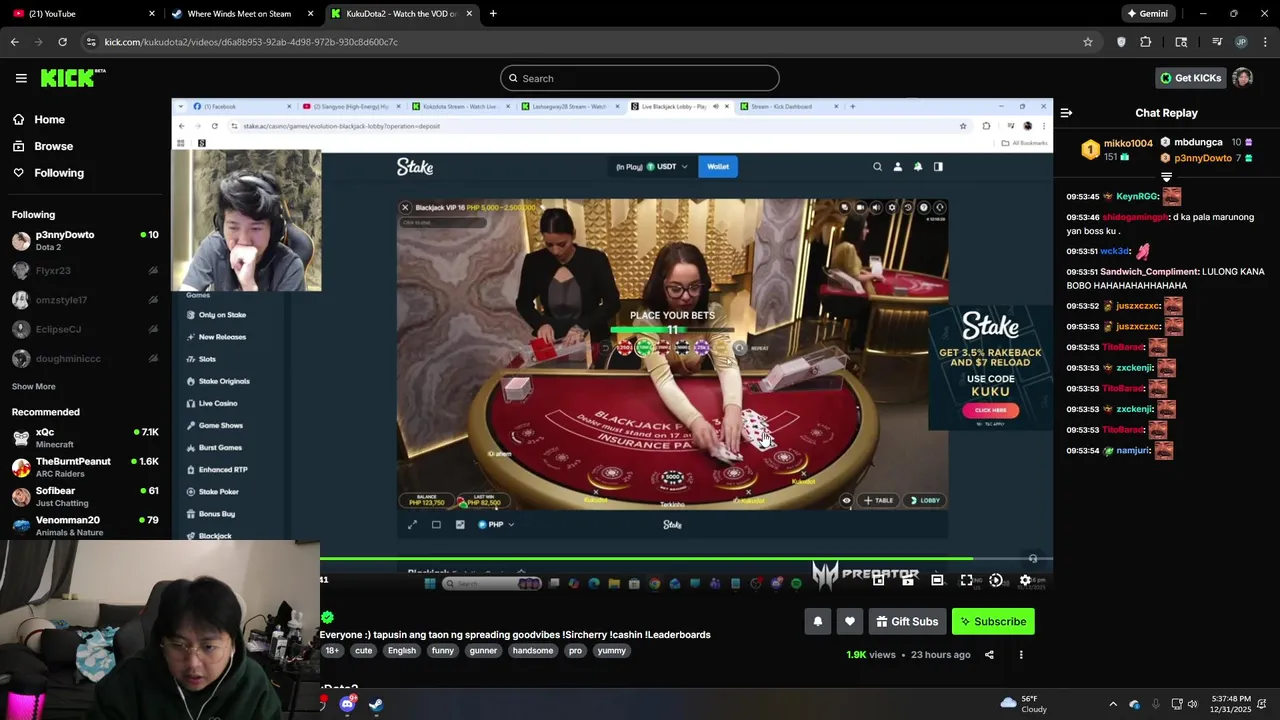This screenshot has height=720, width=1280.
Task: Open xQc recommended channel
Action: click(85, 437)
